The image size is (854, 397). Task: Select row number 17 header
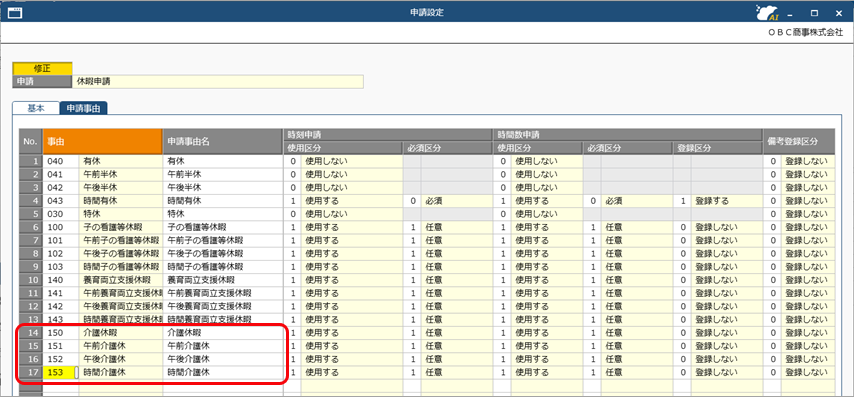pyautogui.click(x=30, y=372)
